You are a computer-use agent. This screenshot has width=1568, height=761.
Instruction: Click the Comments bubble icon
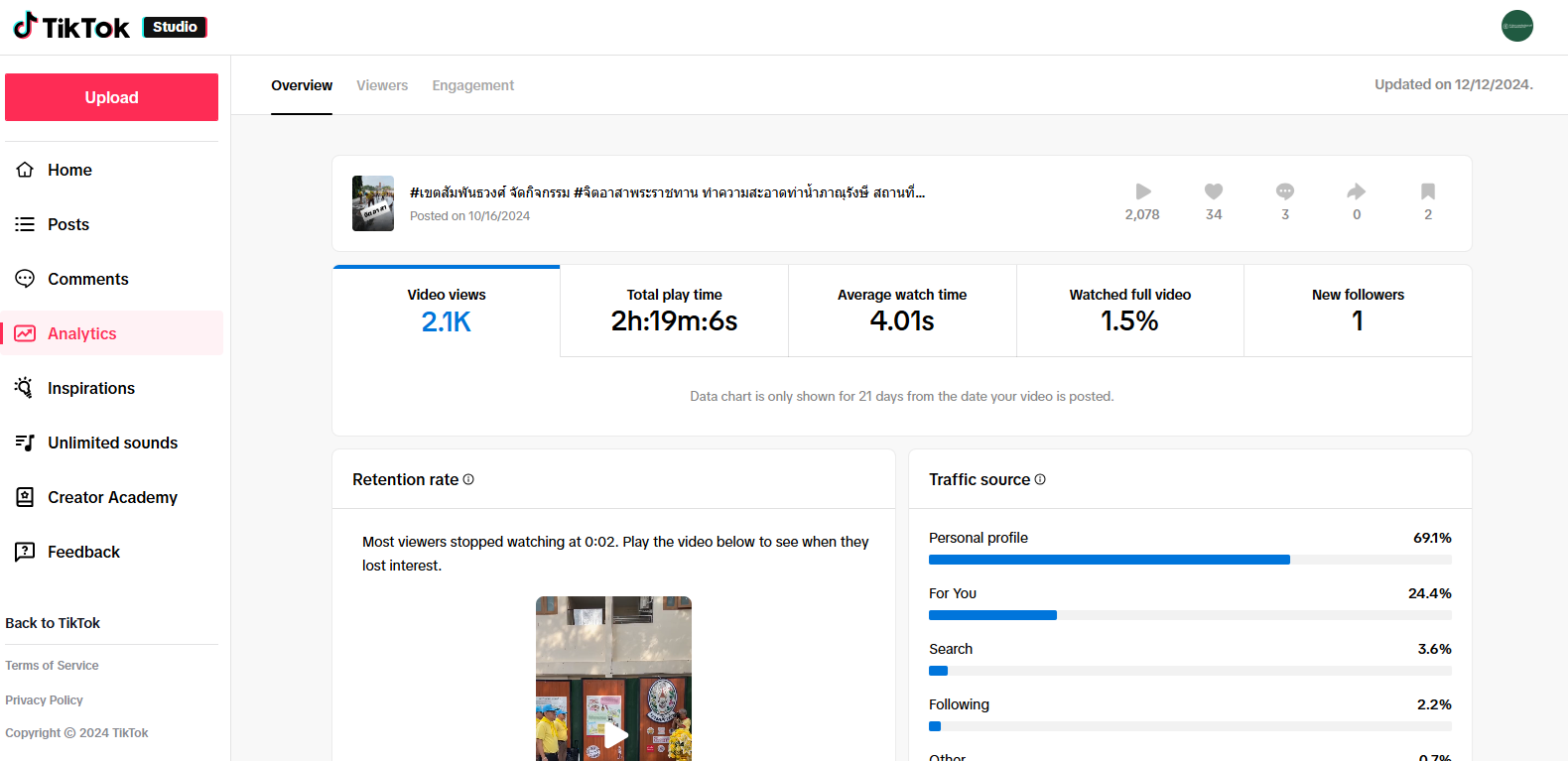pyautogui.click(x=26, y=279)
